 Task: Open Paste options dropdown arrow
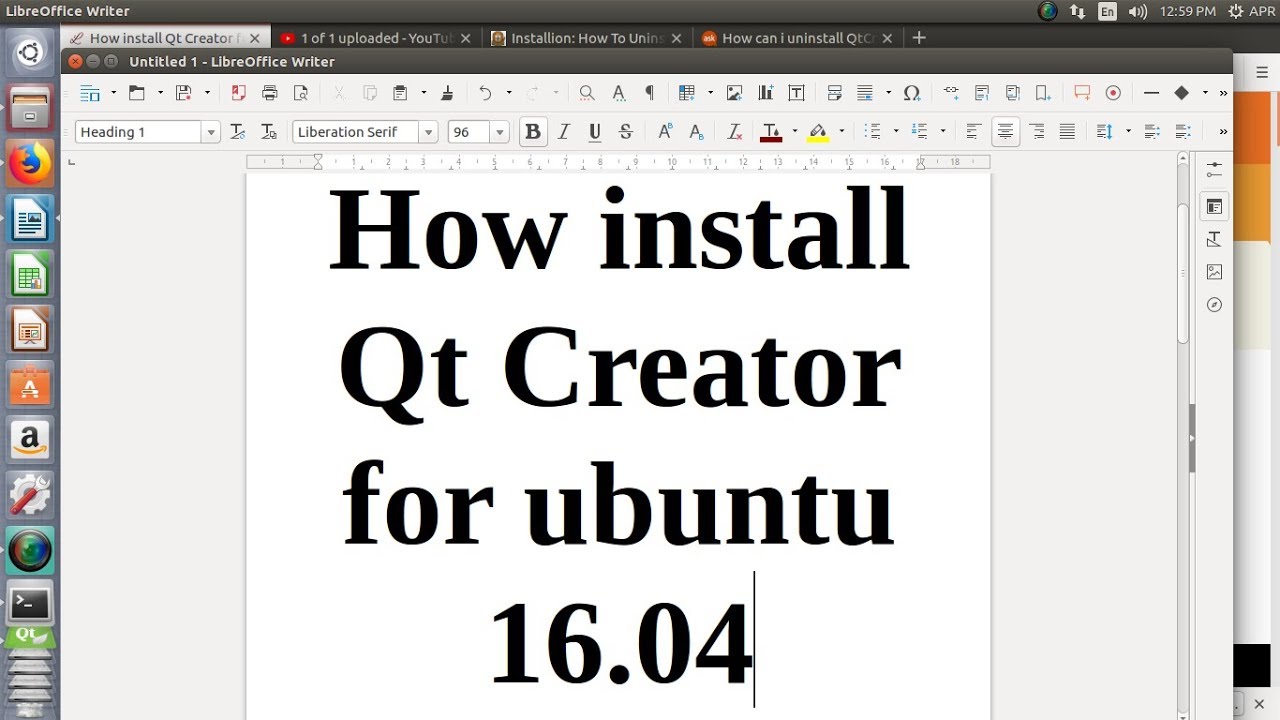[423, 93]
